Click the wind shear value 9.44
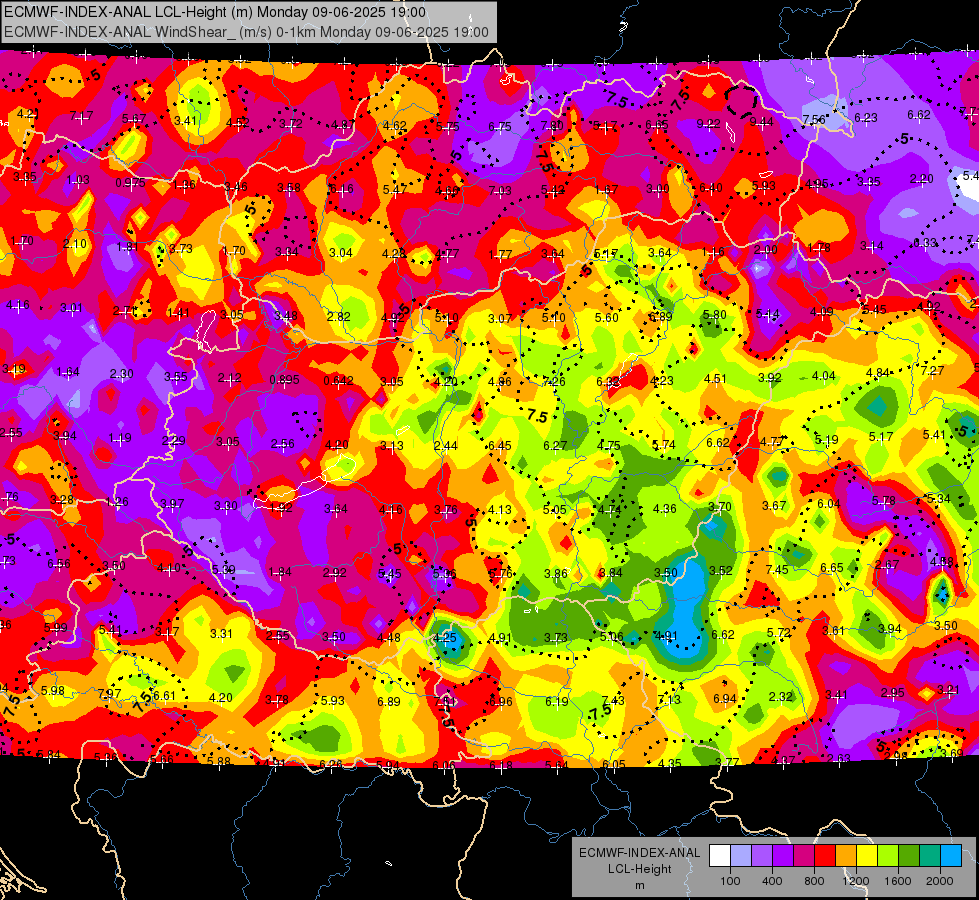Viewport: 979px width, 900px height. coord(762,122)
